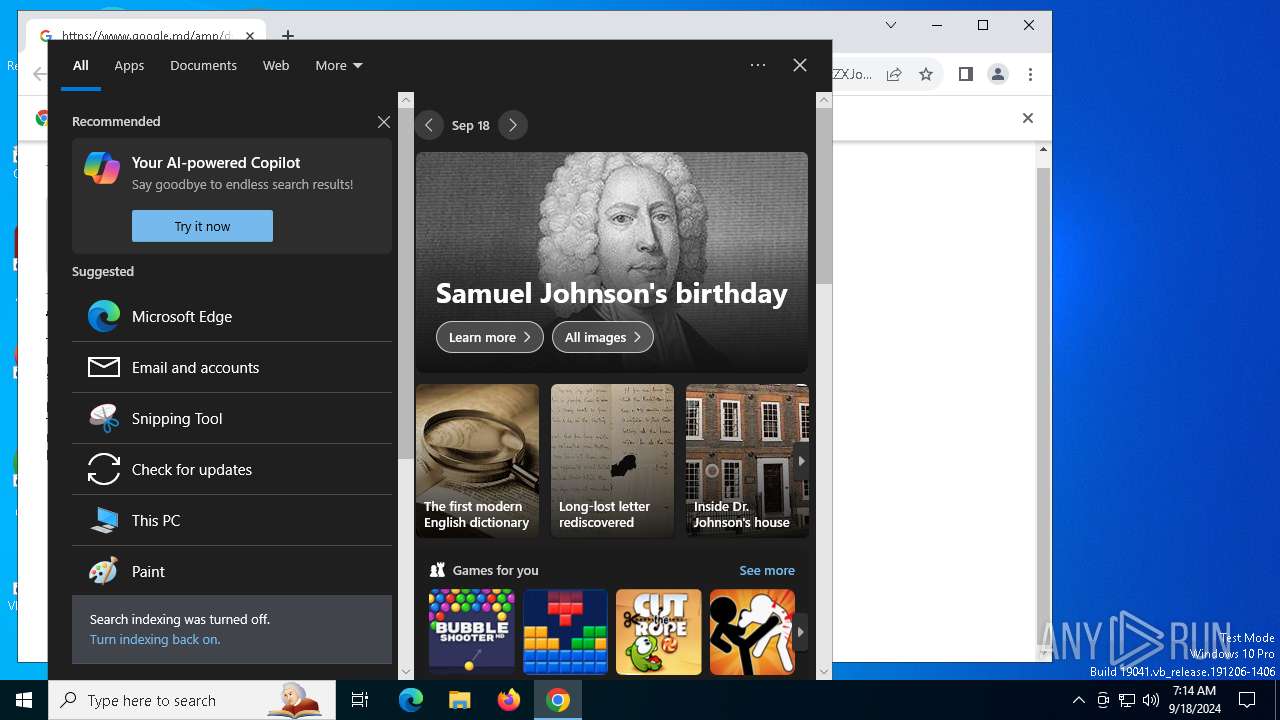Viewport: 1280px width, 720px height.
Task: Dismiss the Chrome infobar
Action: (x=1027, y=118)
